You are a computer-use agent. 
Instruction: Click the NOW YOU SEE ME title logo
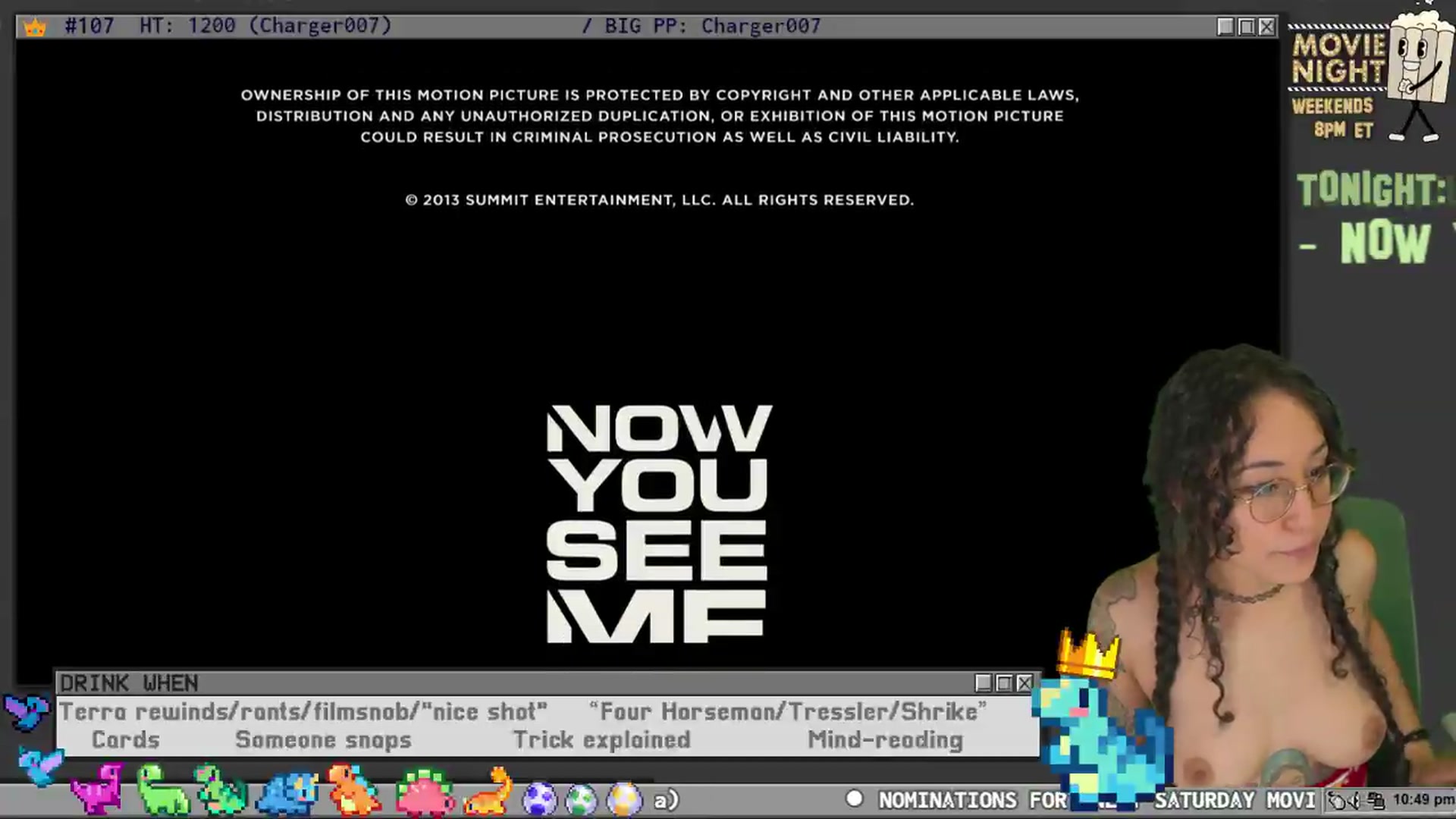(x=657, y=523)
